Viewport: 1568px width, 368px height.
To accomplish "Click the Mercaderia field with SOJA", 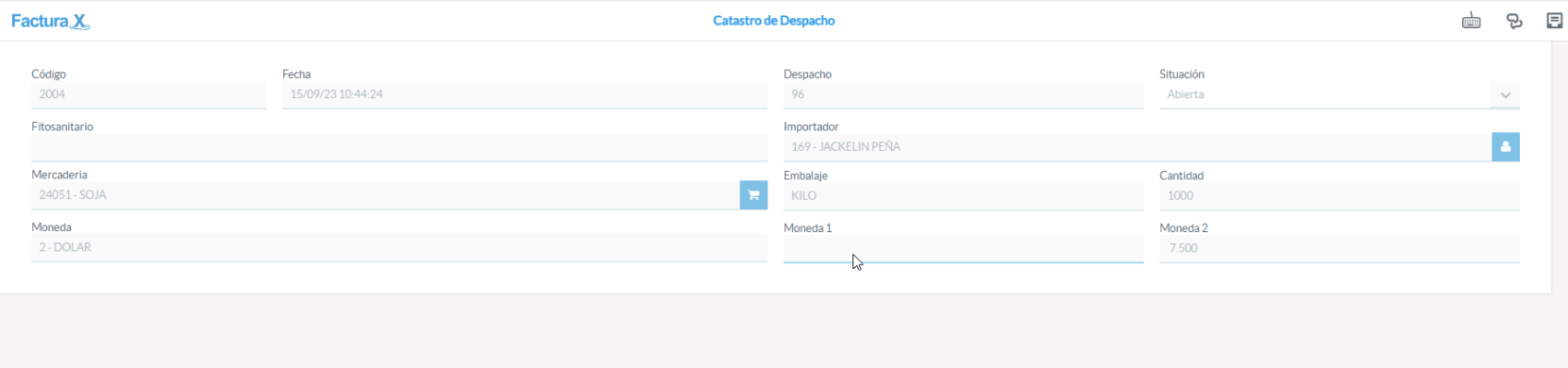I will [385, 195].
